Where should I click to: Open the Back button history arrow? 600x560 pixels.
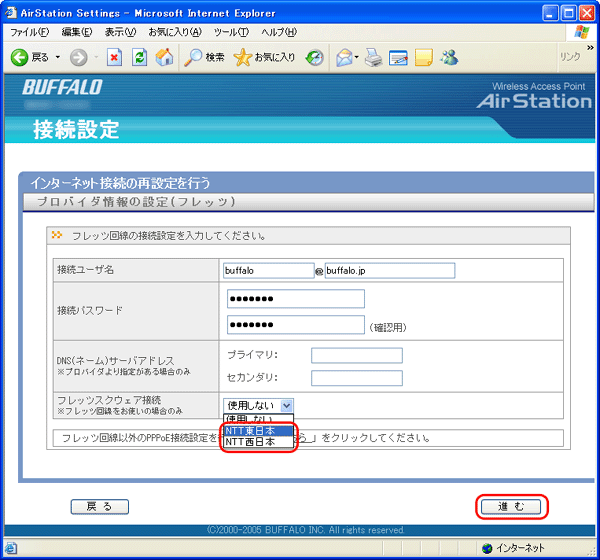pos(58,57)
